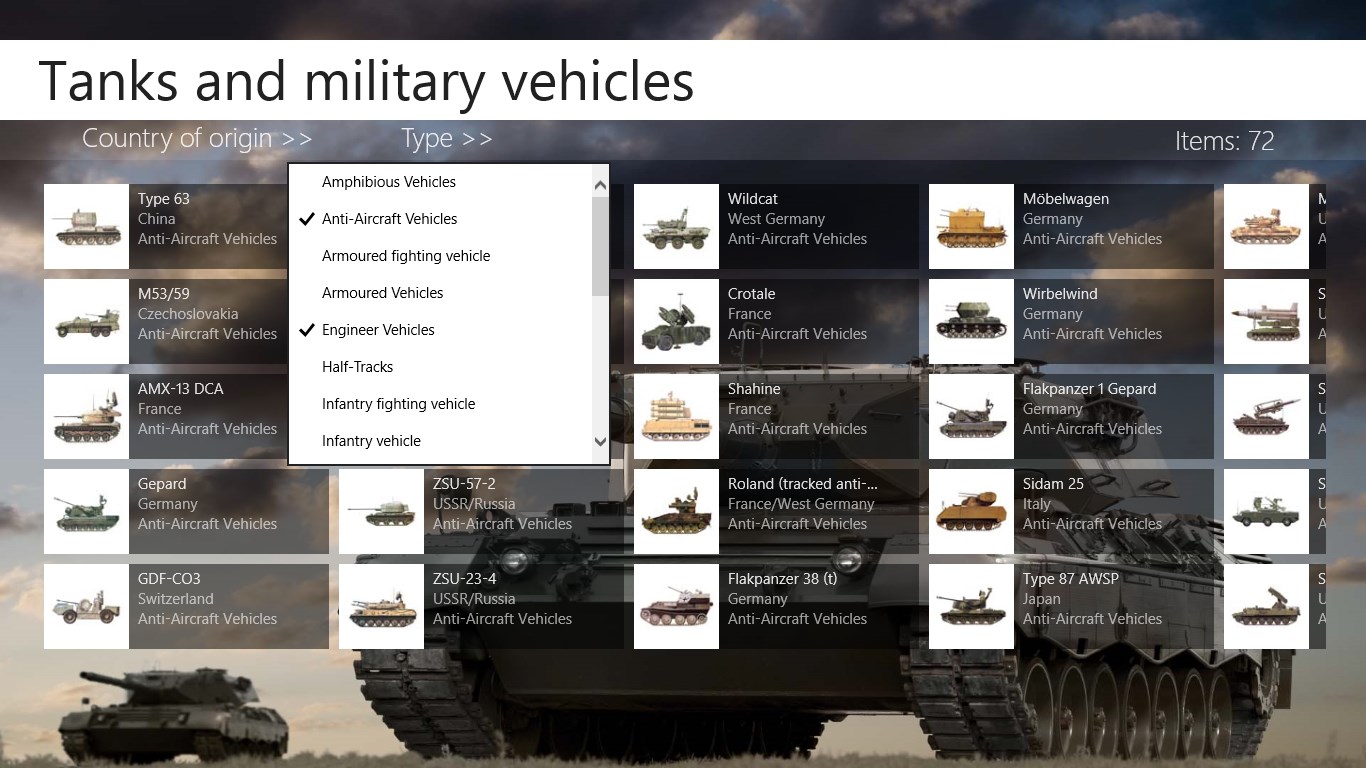Image resolution: width=1366 pixels, height=768 pixels.
Task: Select the Crotale vehicle image
Action: point(676,321)
